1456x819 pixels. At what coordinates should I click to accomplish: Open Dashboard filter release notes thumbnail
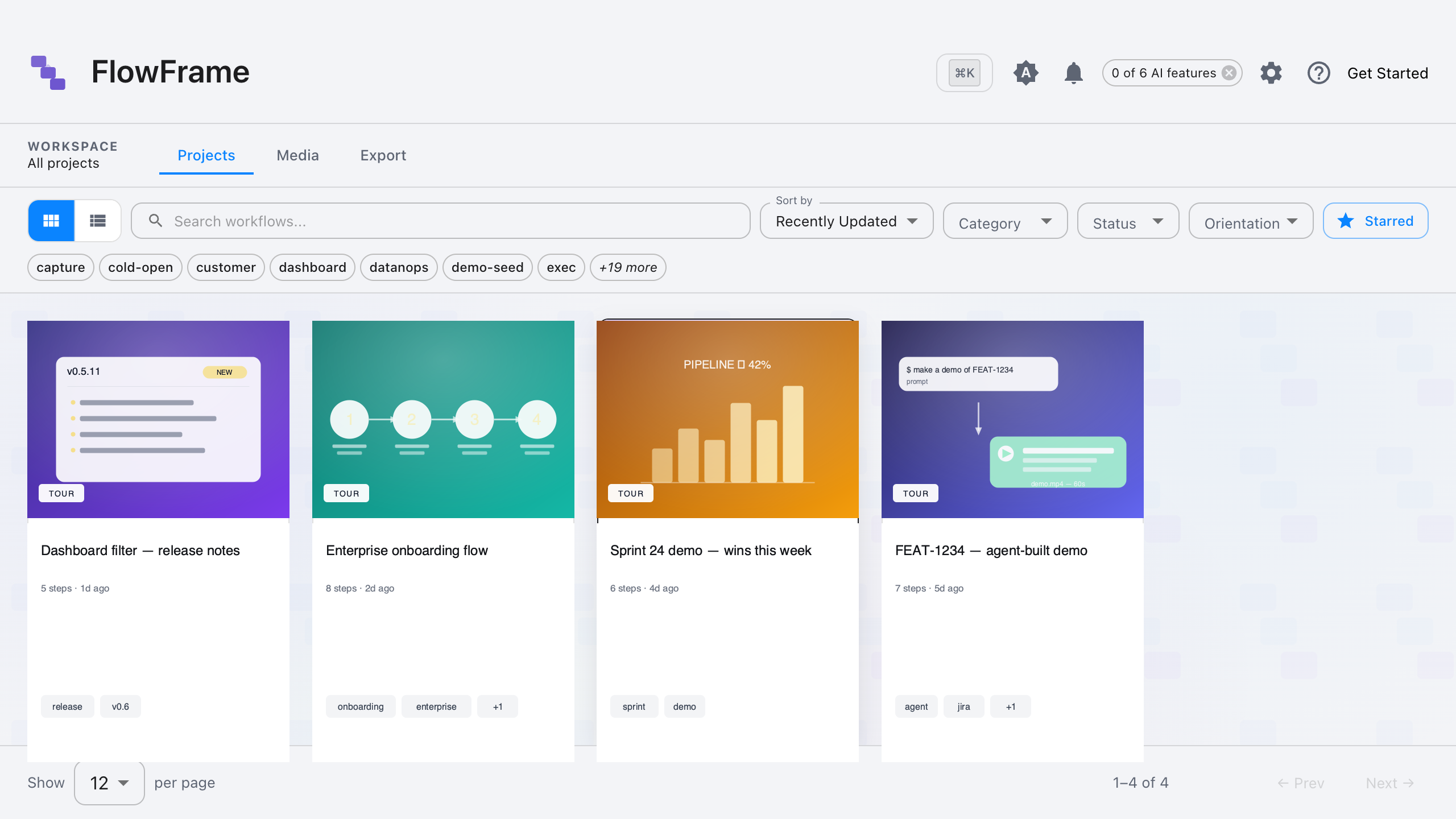tap(158, 419)
